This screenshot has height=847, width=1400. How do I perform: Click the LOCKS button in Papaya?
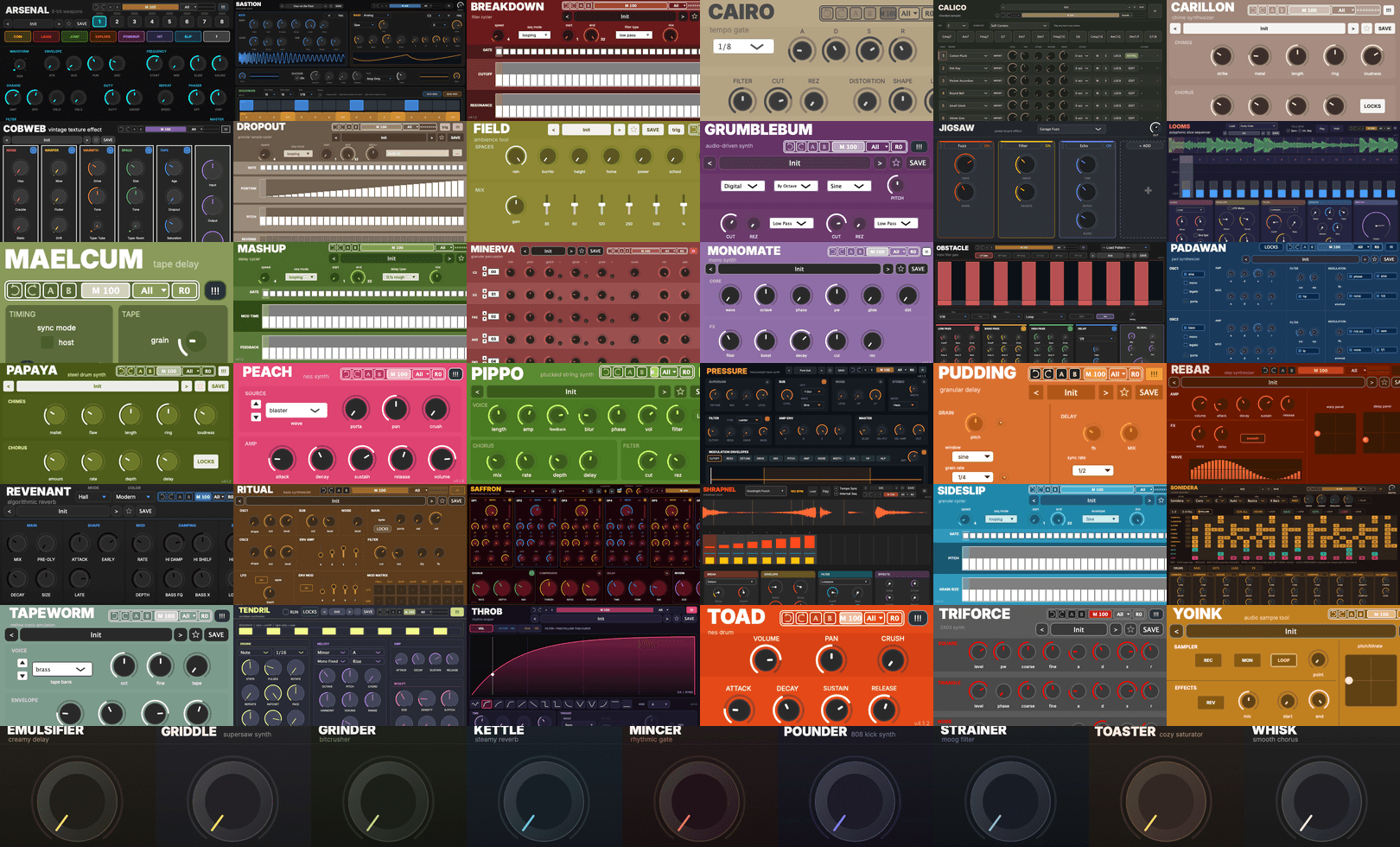pyautogui.click(x=206, y=462)
